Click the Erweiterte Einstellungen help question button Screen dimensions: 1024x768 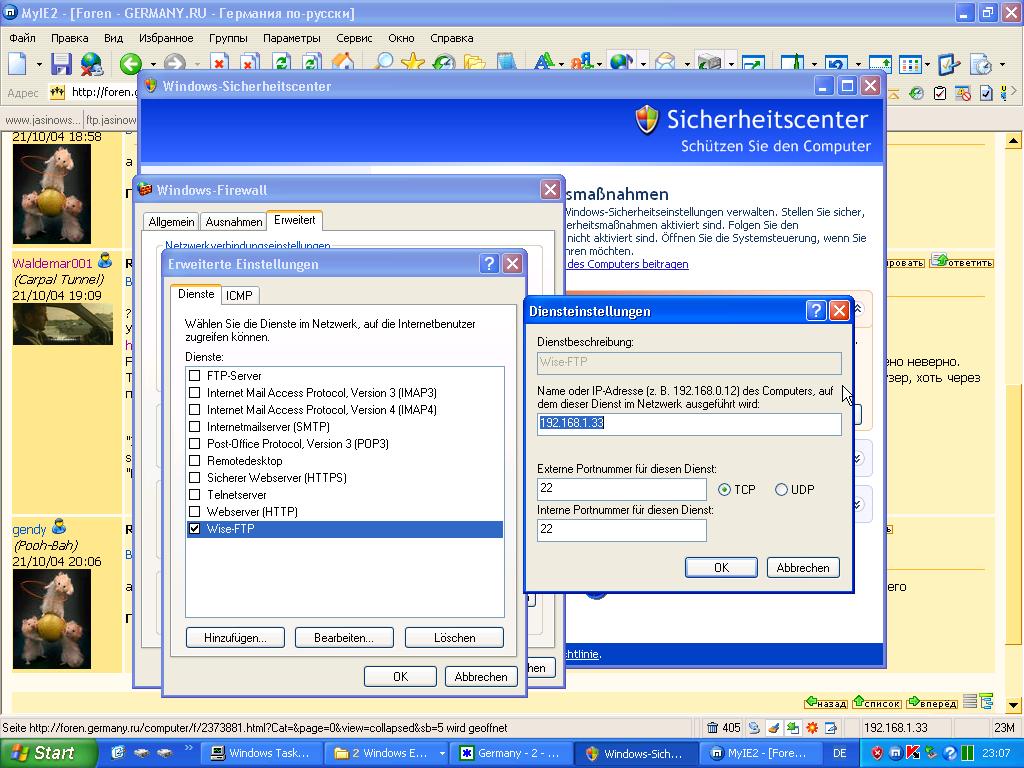[489, 264]
